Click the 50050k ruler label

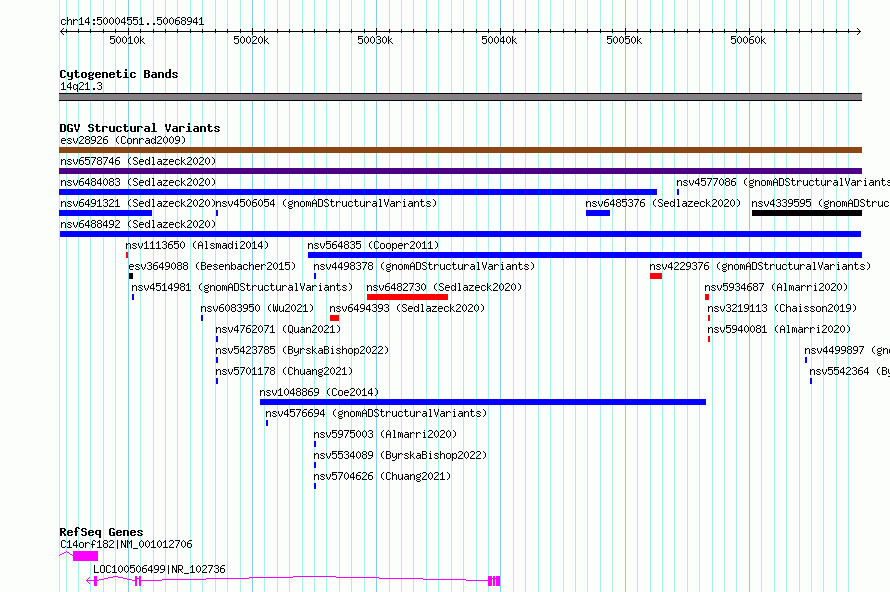point(624,40)
